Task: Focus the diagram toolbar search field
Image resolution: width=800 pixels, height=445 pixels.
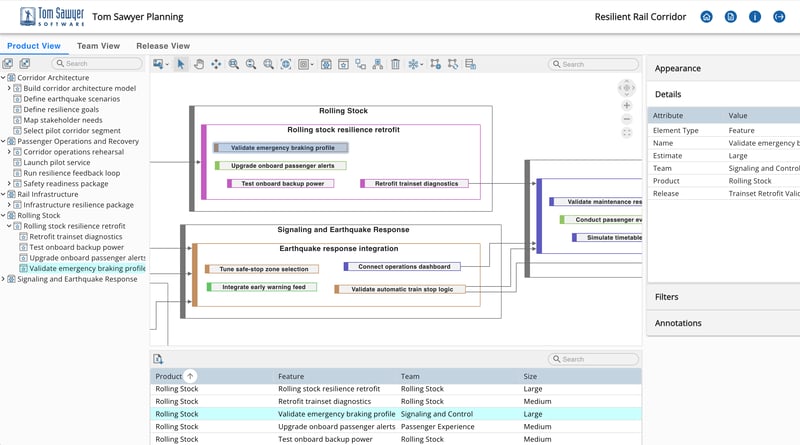Action: point(593,64)
